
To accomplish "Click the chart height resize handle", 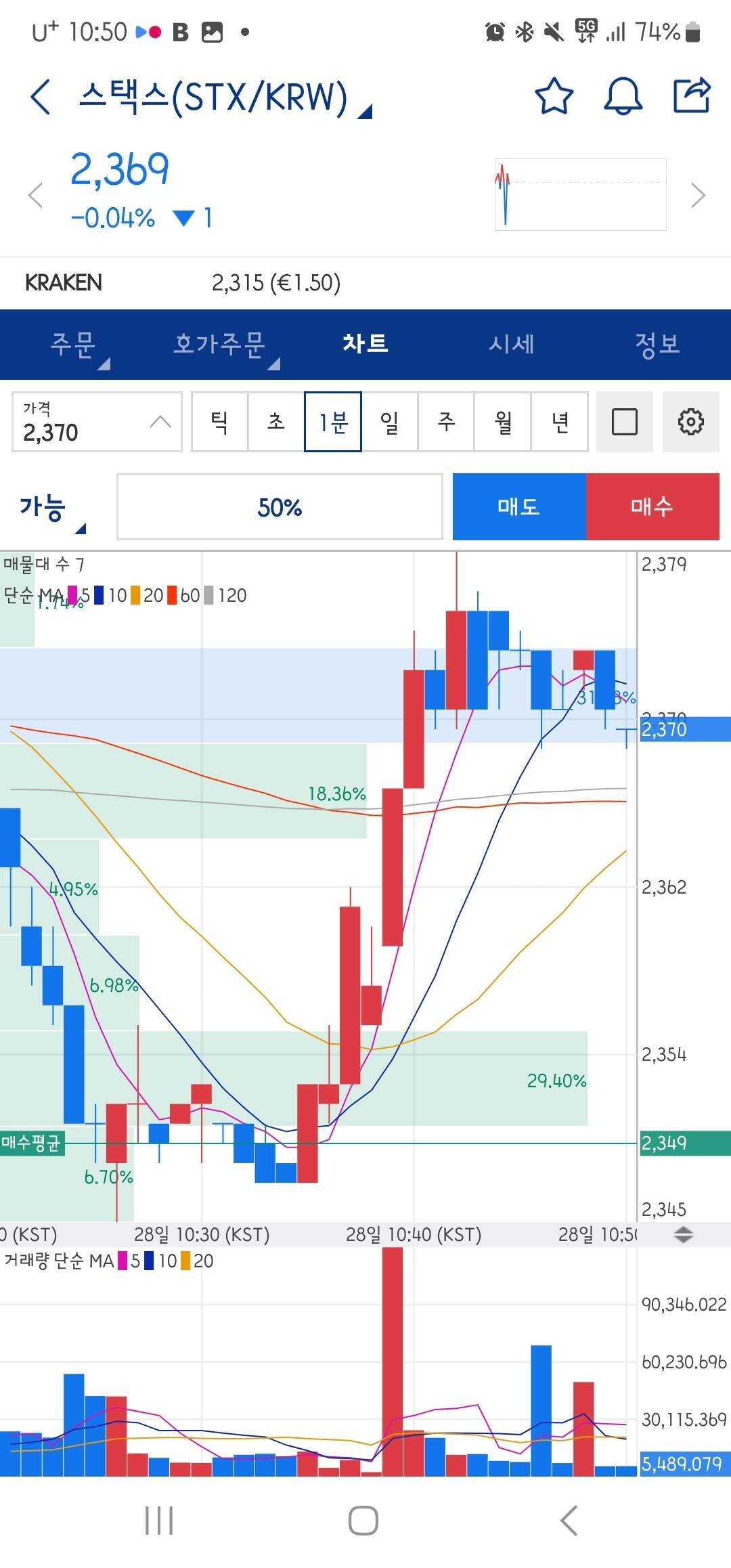I will pos(684,1234).
